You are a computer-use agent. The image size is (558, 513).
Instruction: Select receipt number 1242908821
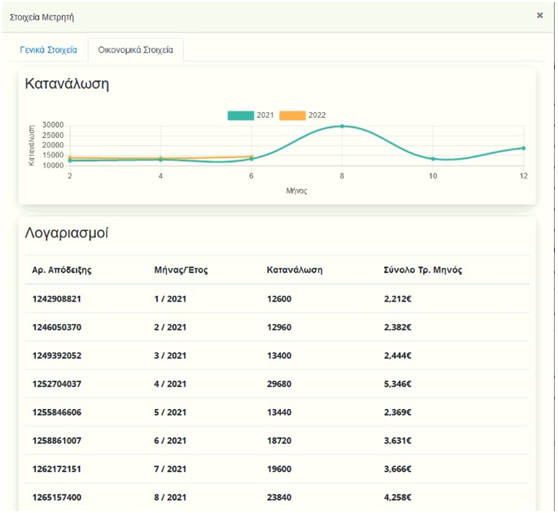[57, 299]
